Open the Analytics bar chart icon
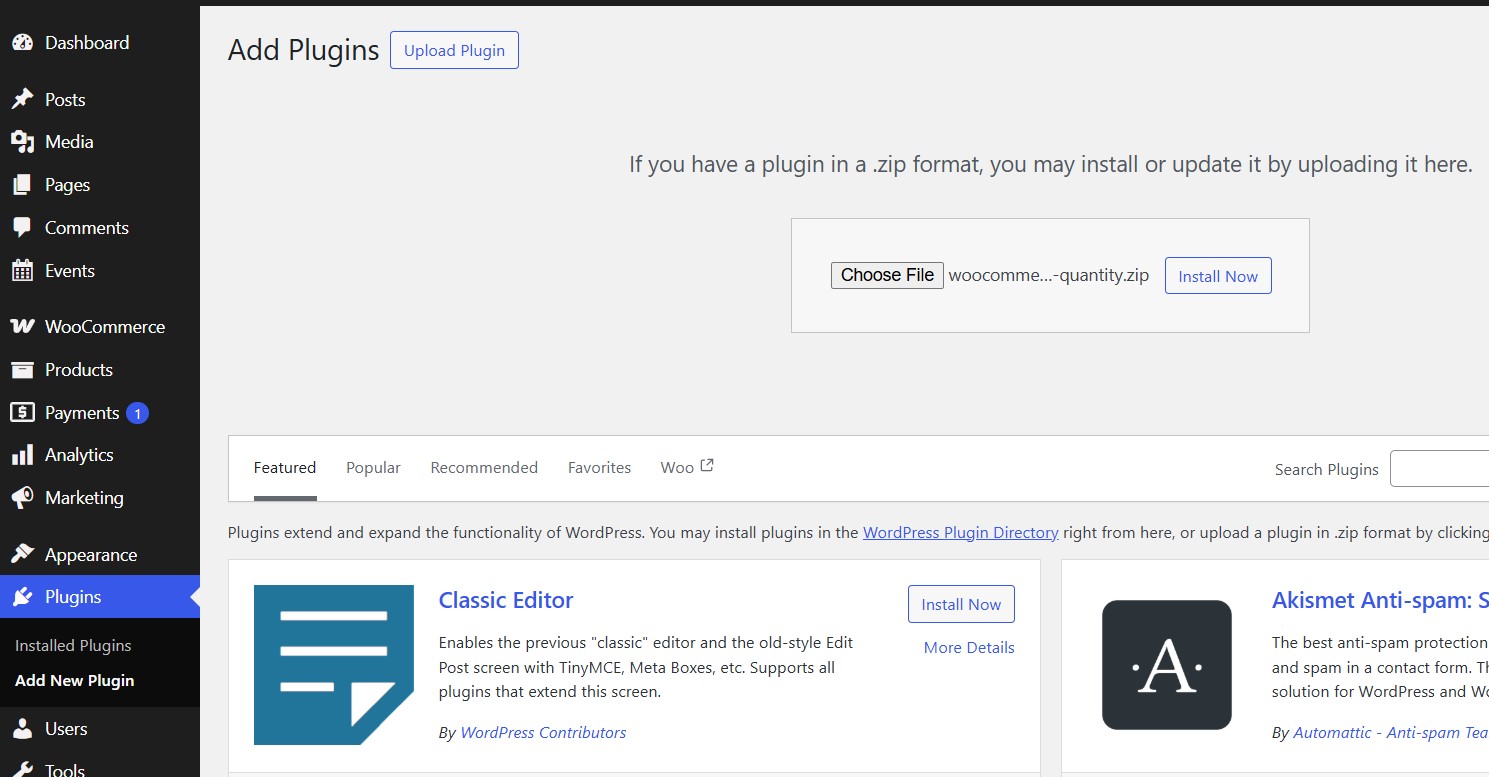Screen dimensions: 1489x777 22,455
